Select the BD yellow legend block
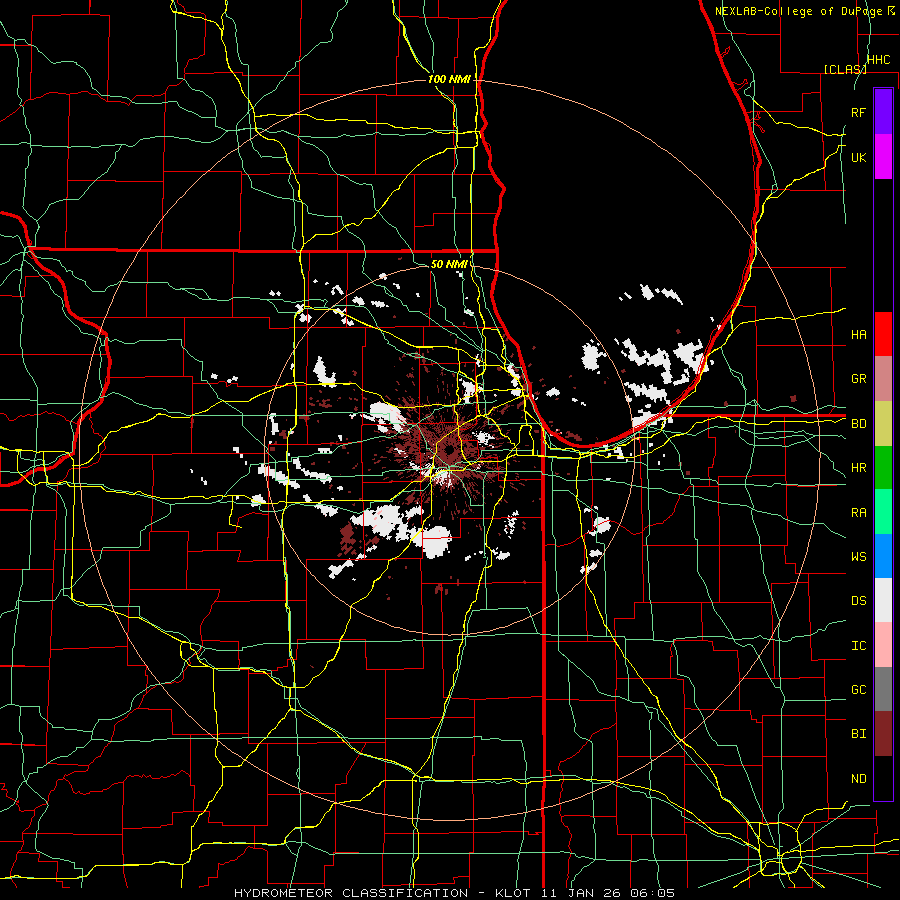The width and height of the screenshot is (900, 900). click(x=883, y=424)
